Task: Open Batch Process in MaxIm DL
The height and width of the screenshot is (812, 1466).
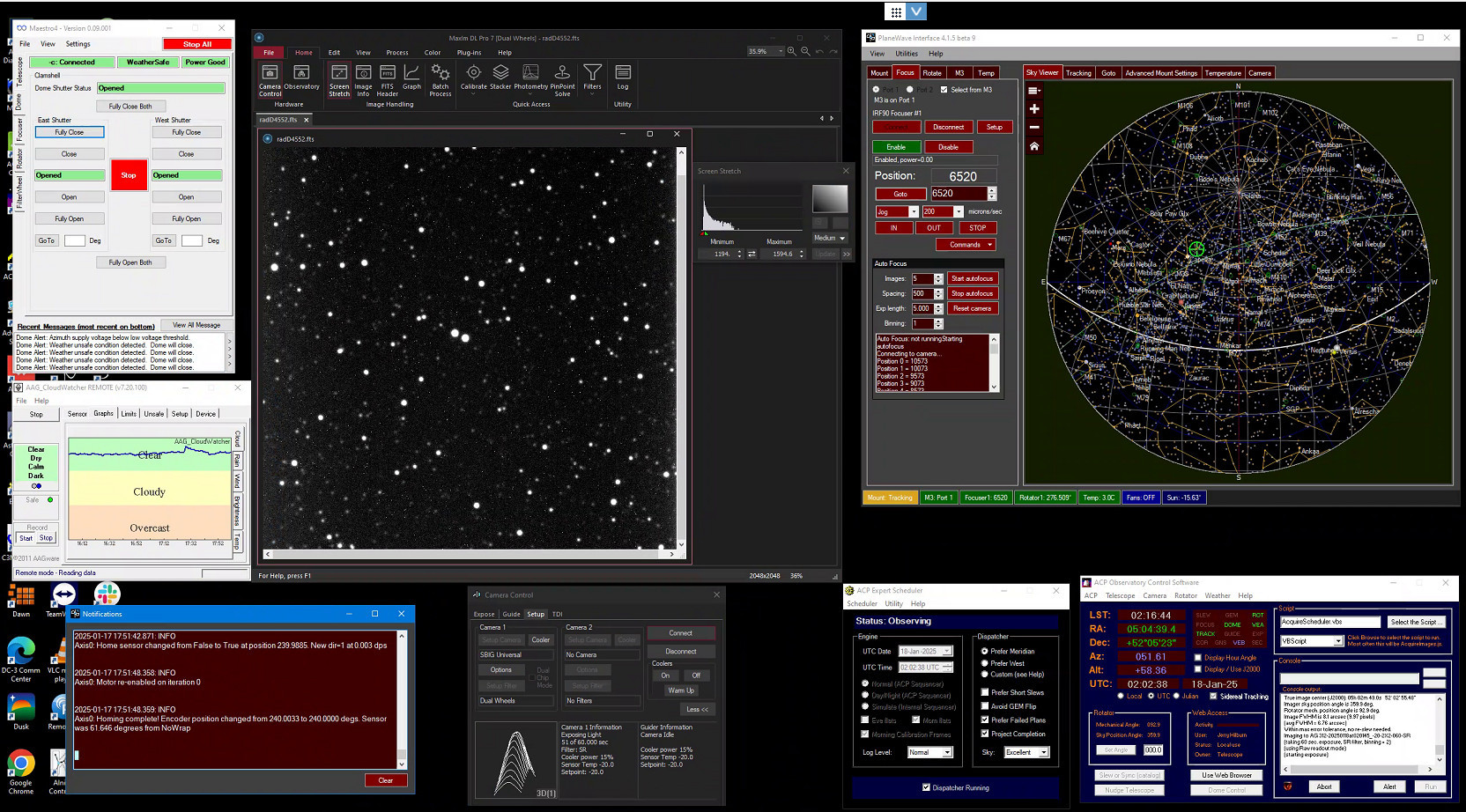Action: coord(441,79)
